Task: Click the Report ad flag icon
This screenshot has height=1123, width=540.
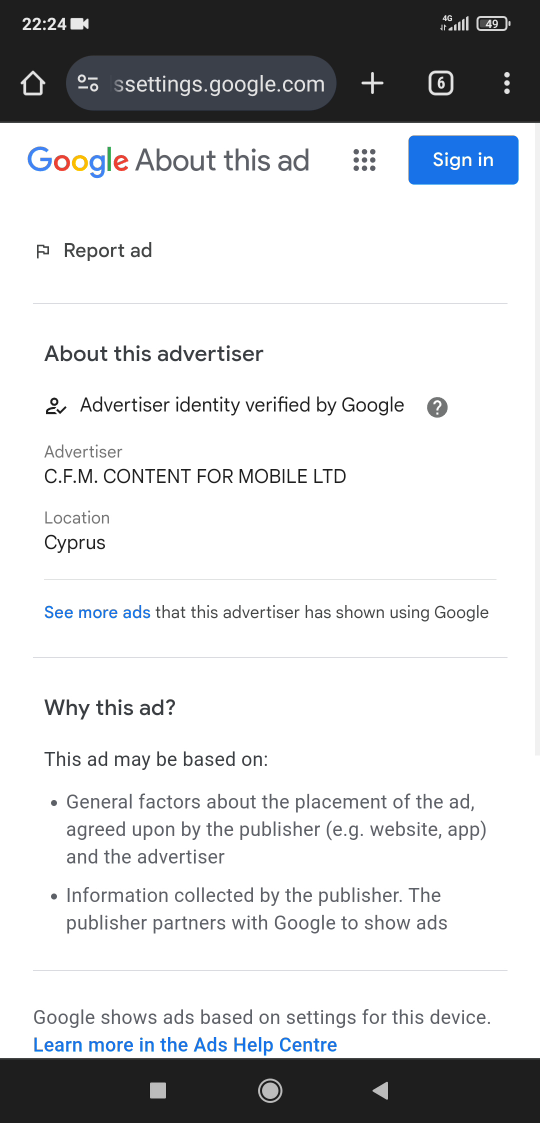Action: 43,251
